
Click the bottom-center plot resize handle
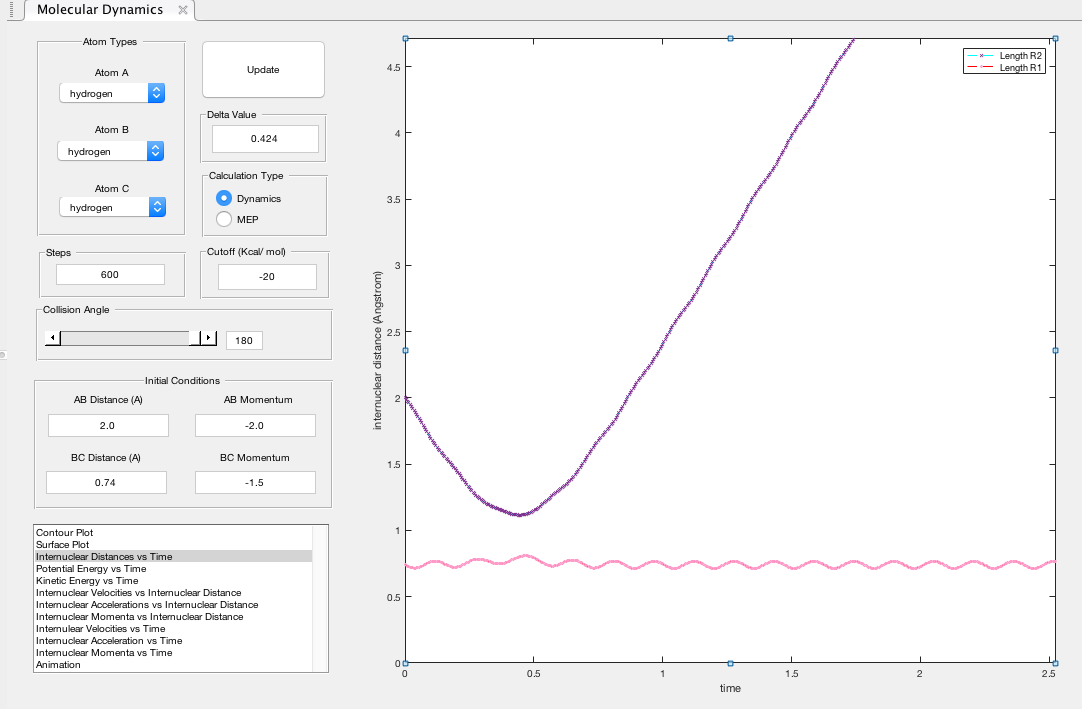tap(730, 663)
